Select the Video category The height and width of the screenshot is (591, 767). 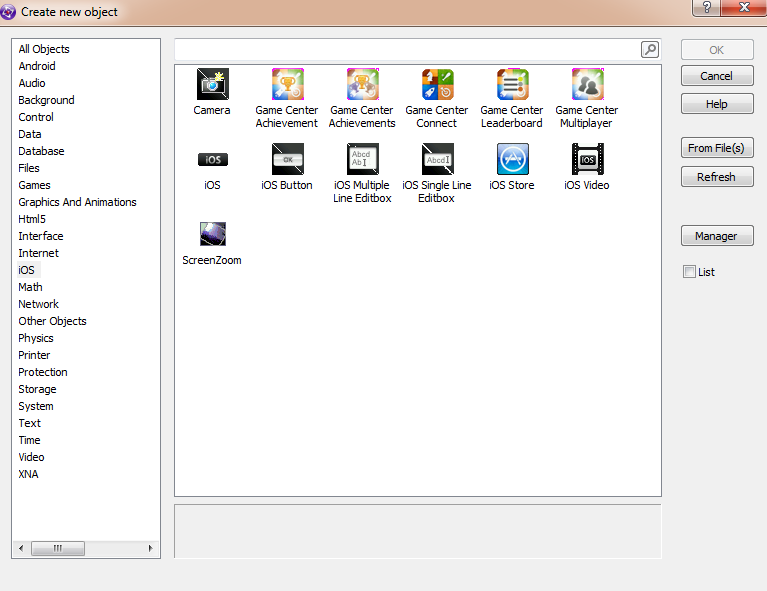31,457
